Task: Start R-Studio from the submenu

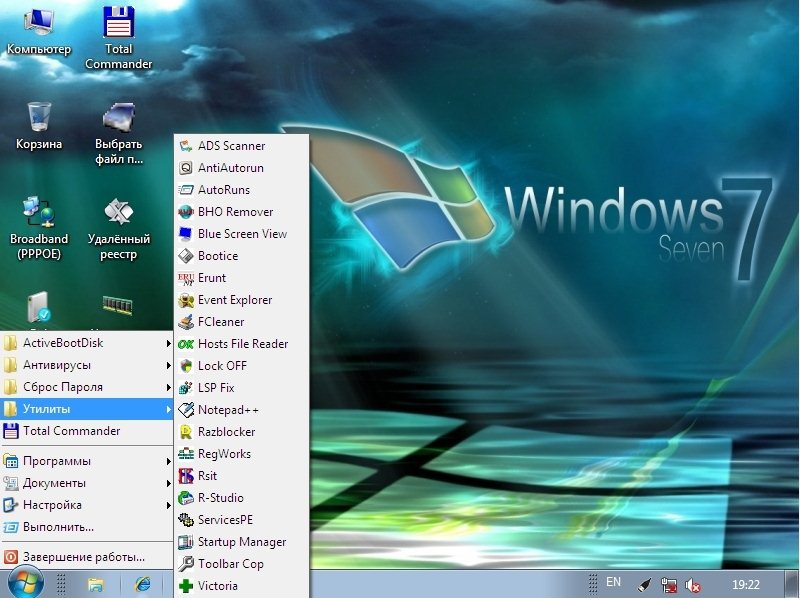Action: pos(220,498)
